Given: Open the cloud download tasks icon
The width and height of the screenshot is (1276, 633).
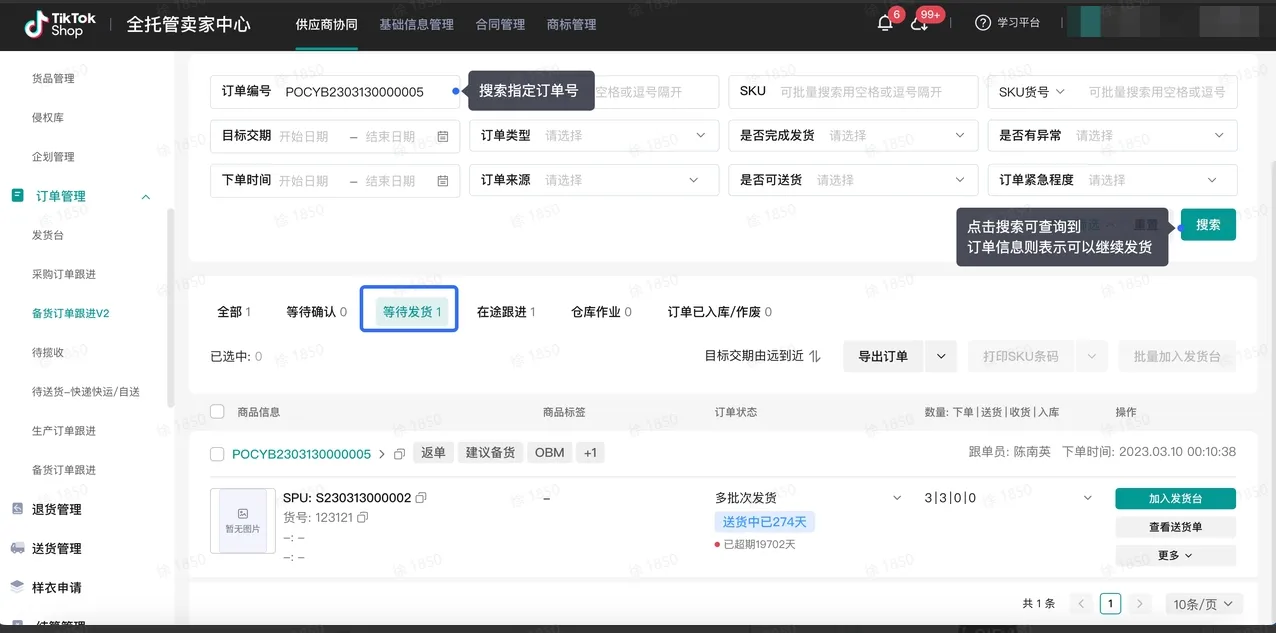Looking at the screenshot, I should point(919,24).
